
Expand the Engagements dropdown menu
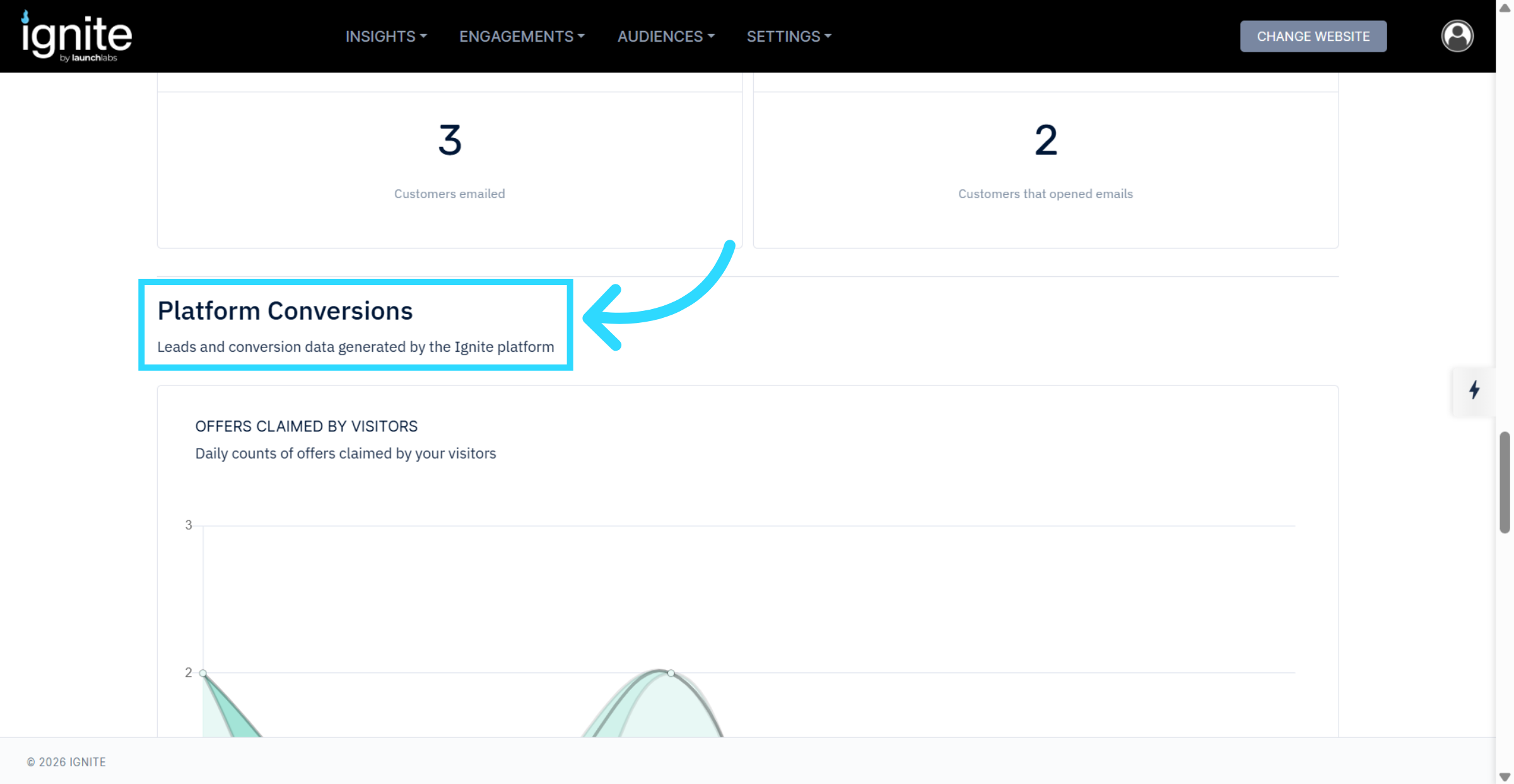click(x=522, y=37)
